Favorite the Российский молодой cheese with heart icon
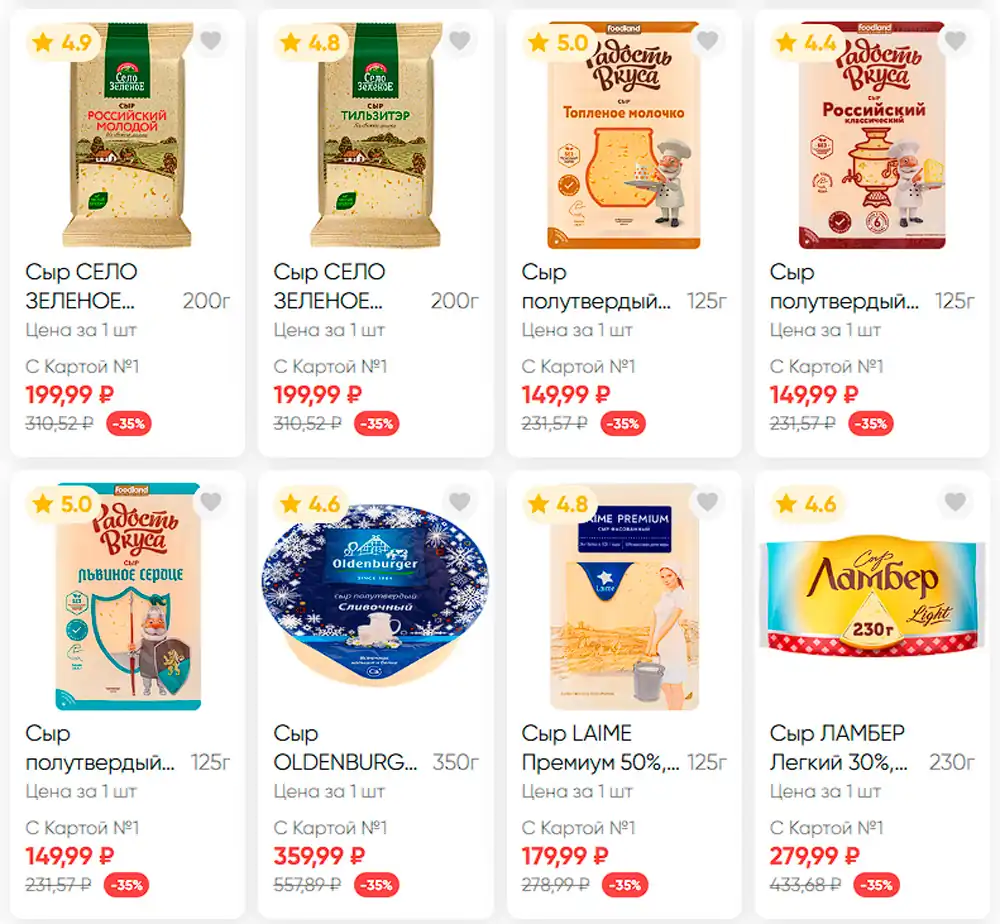The image size is (1000, 924). pos(210,41)
